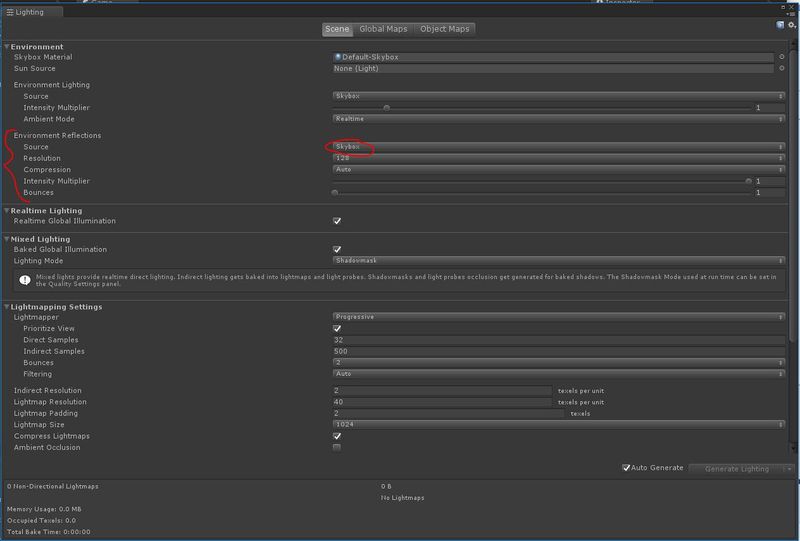Open Environment Reflections Source dropdown
Viewport: 800px width, 541px height.
559,146
